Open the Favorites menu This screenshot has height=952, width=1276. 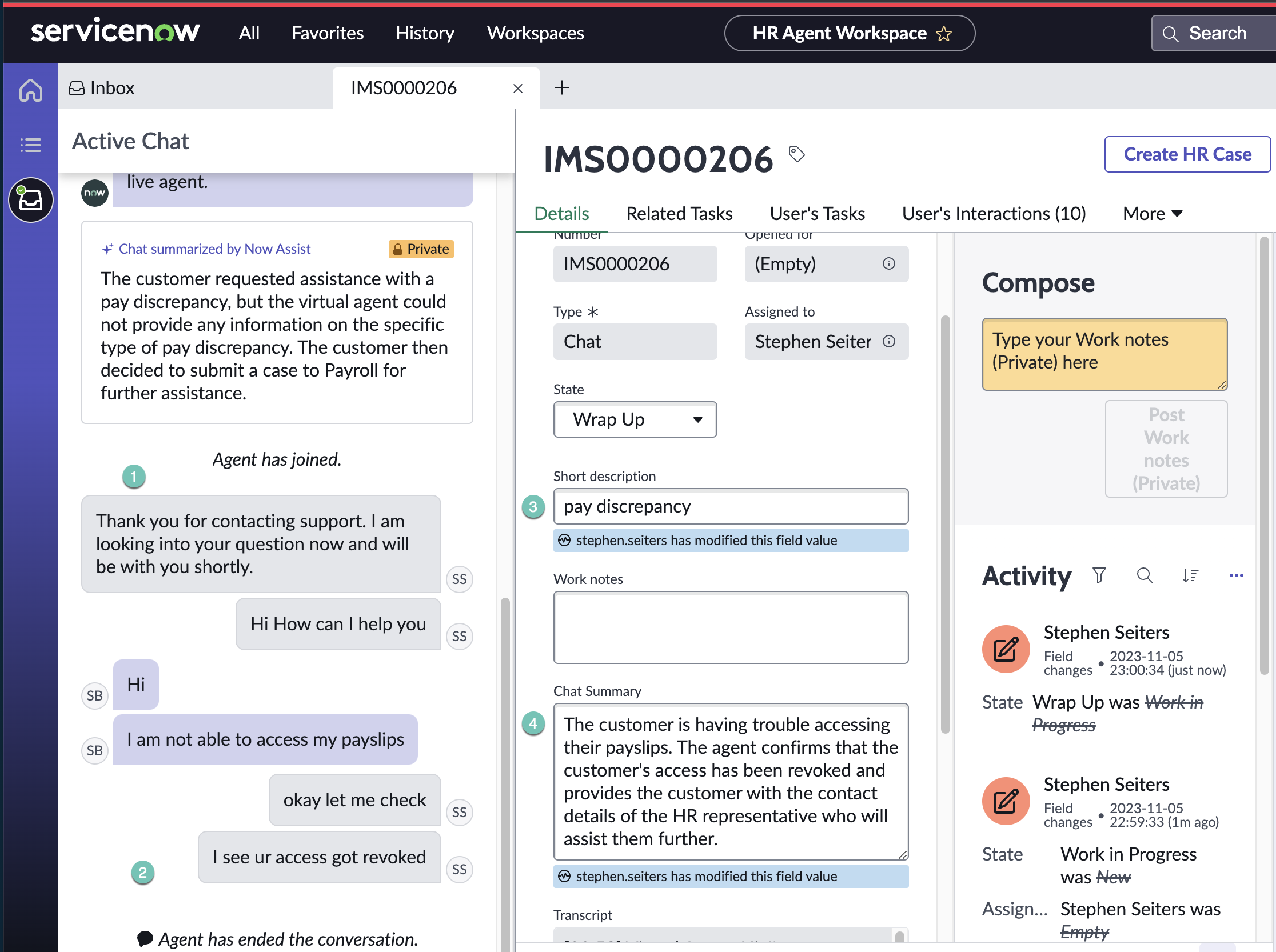click(x=328, y=33)
